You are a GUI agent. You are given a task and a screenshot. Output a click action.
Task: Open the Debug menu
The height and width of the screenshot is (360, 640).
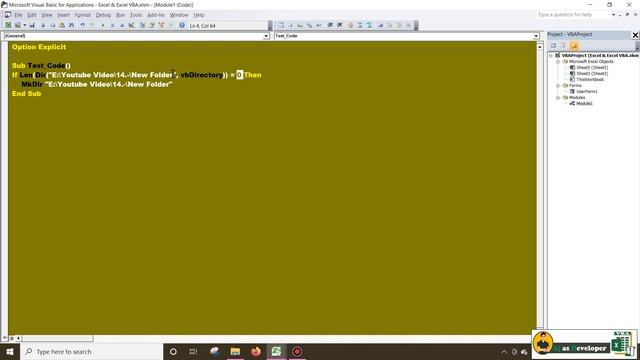[x=103, y=15]
